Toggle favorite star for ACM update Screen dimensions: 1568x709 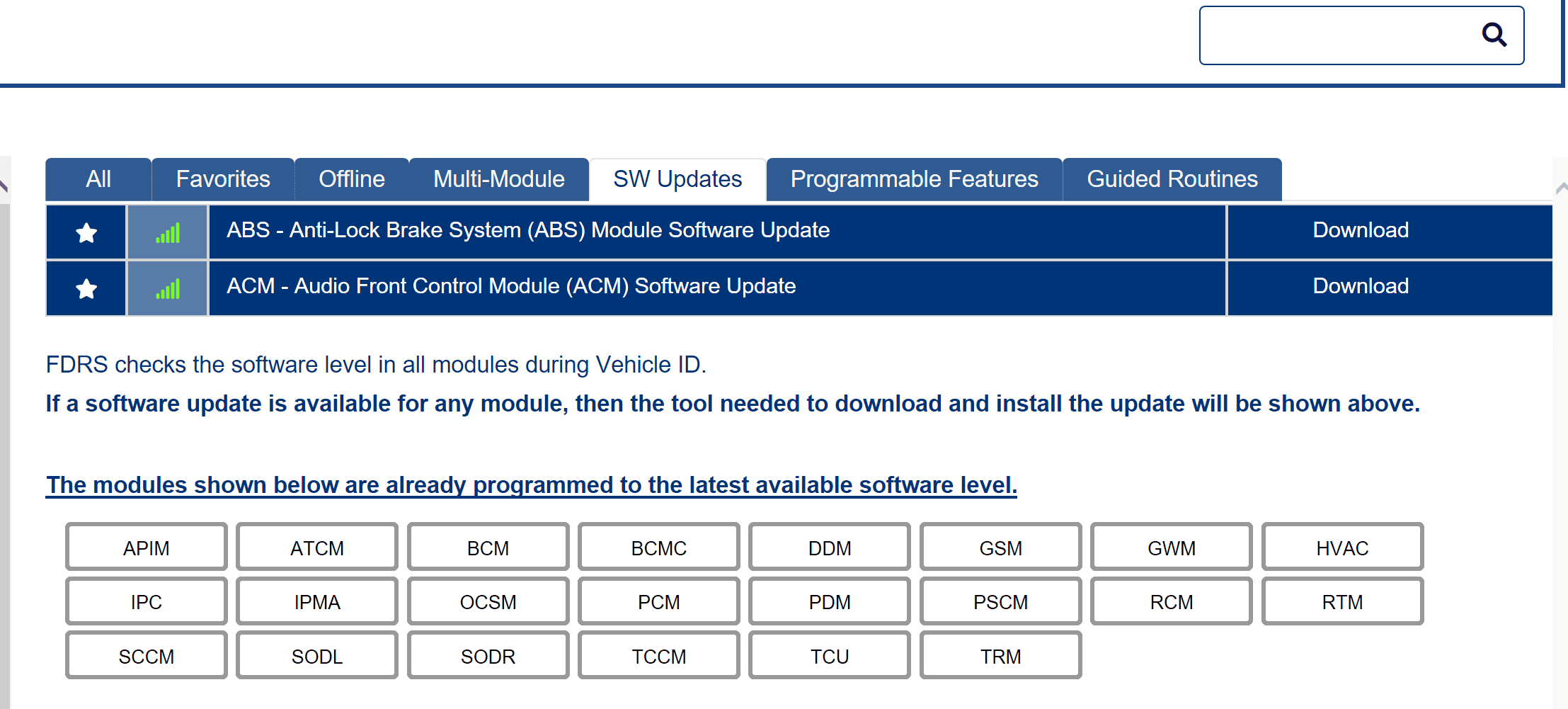pyautogui.click(x=86, y=288)
